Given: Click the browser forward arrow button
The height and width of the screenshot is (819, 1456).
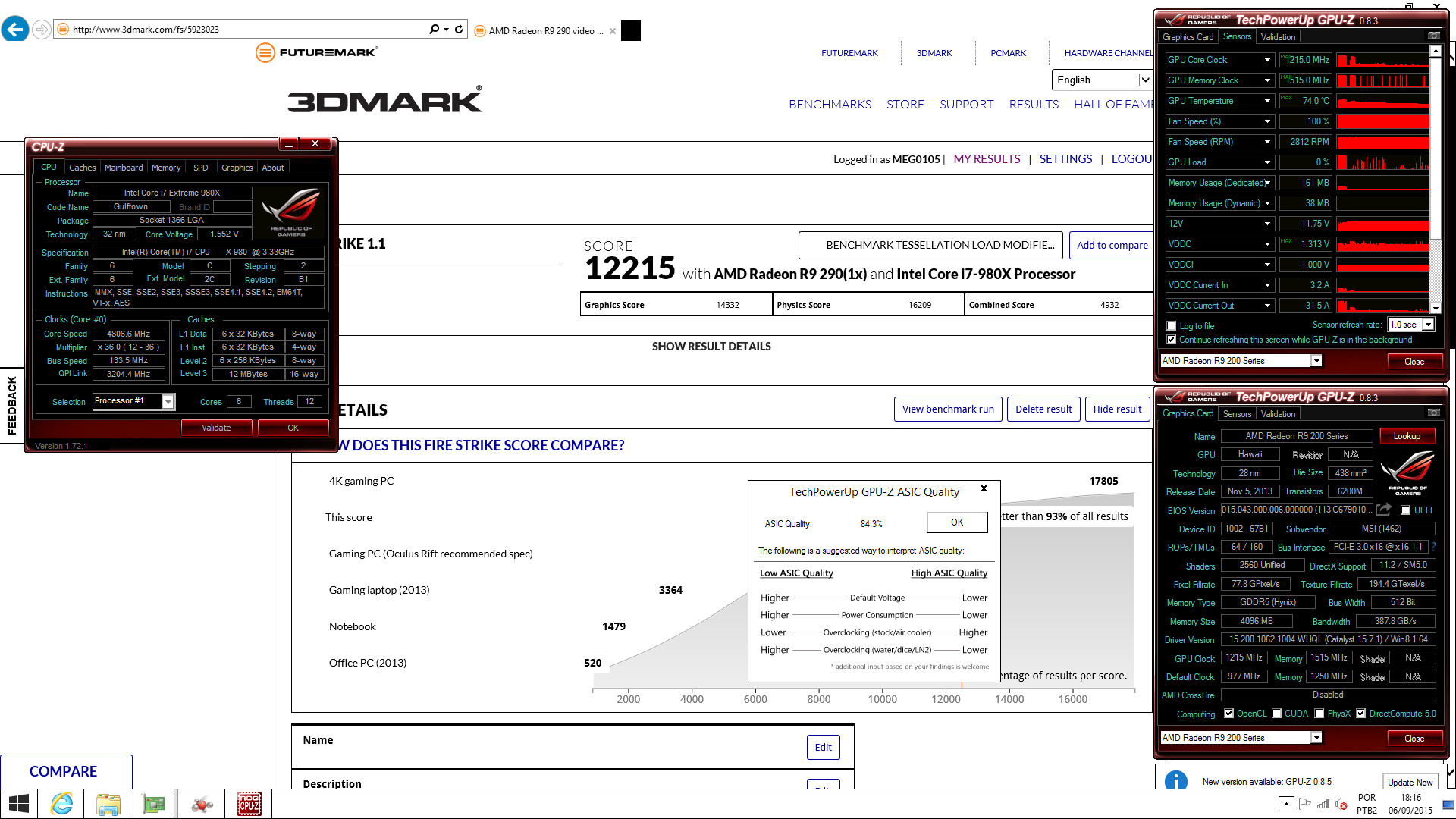Looking at the screenshot, I should pyautogui.click(x=42, y=30).
